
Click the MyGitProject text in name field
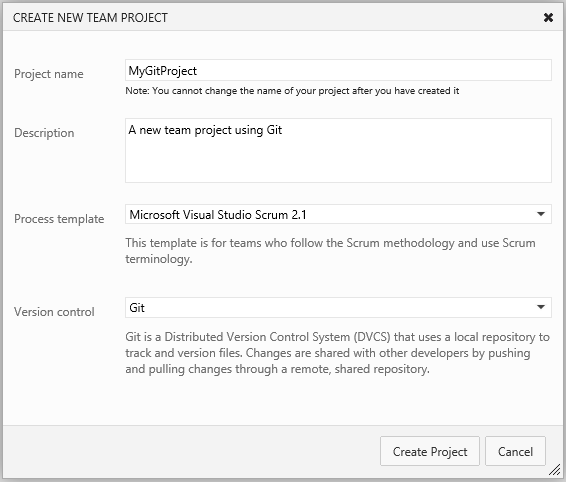[163, 71]
